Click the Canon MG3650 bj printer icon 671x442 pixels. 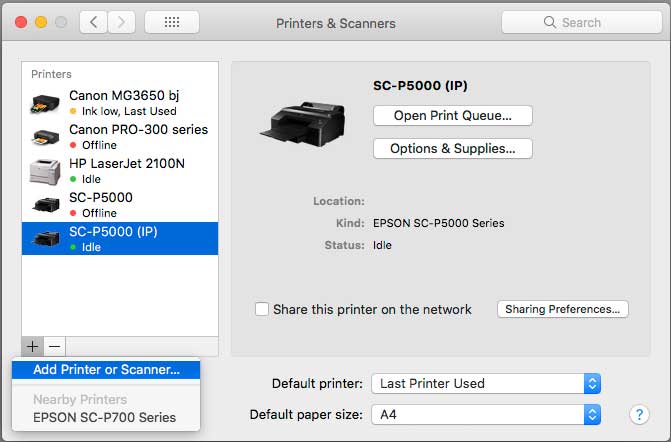pos(45,104)
